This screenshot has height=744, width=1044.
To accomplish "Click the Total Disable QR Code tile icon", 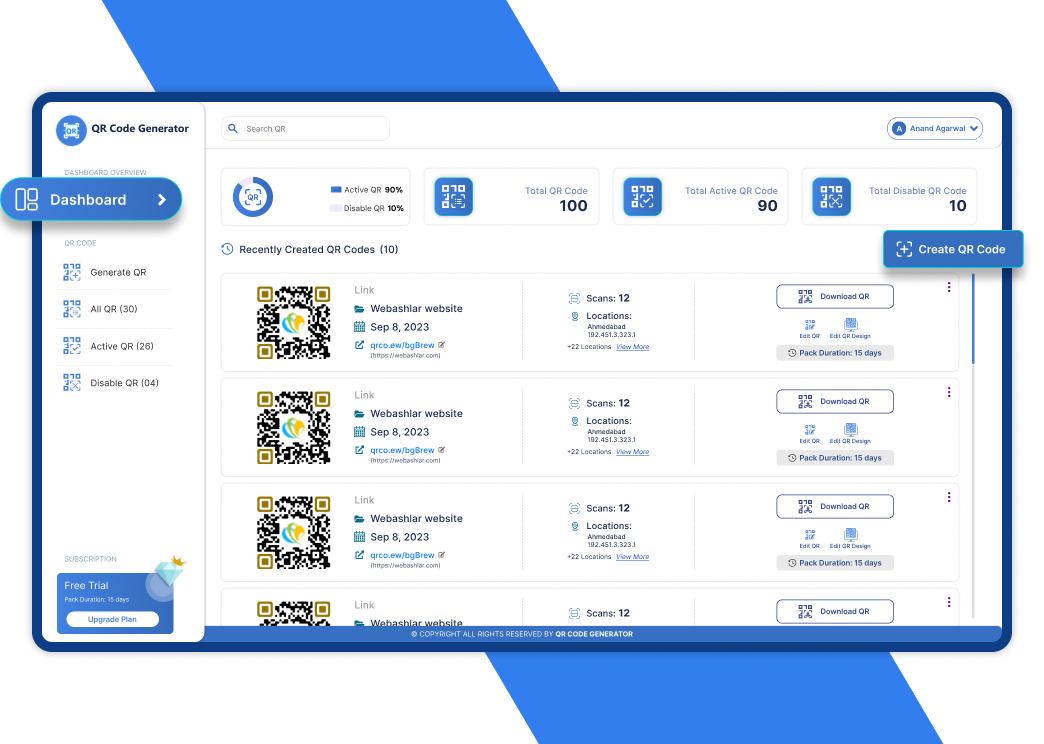I will point(832,196).
